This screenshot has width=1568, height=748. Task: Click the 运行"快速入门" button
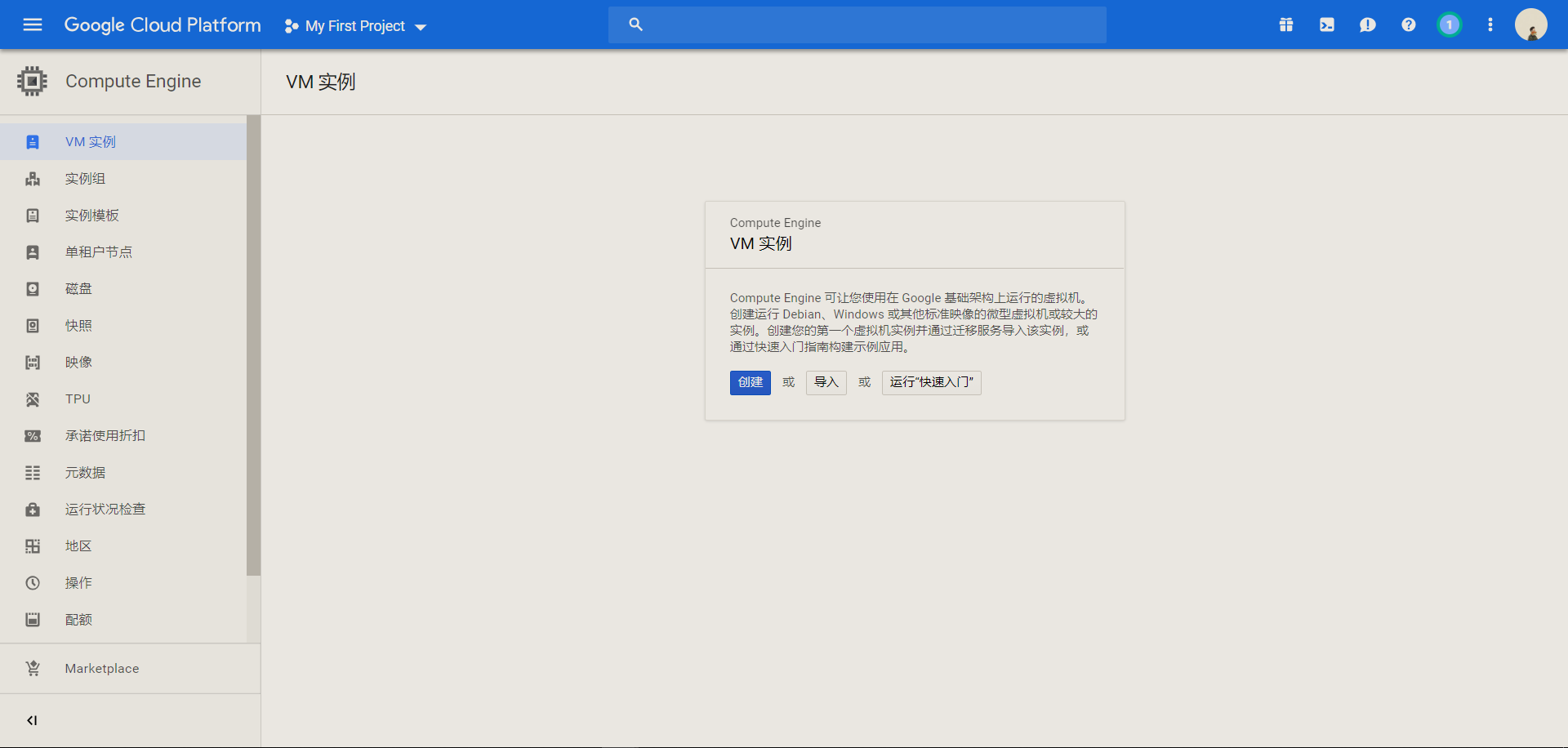click(932, 382)
